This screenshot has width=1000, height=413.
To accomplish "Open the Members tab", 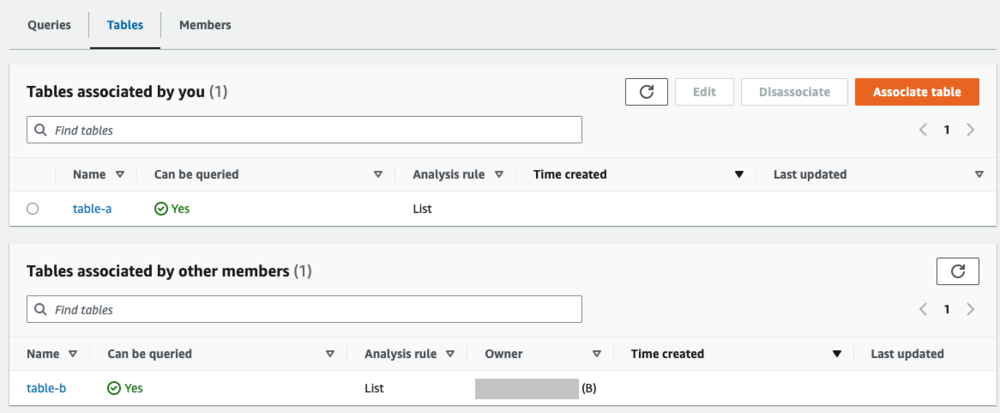I will click(205, 25).
